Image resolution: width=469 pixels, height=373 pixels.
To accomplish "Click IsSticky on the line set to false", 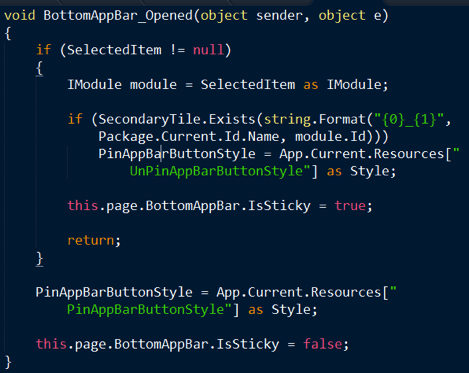I will pos(248,344).
